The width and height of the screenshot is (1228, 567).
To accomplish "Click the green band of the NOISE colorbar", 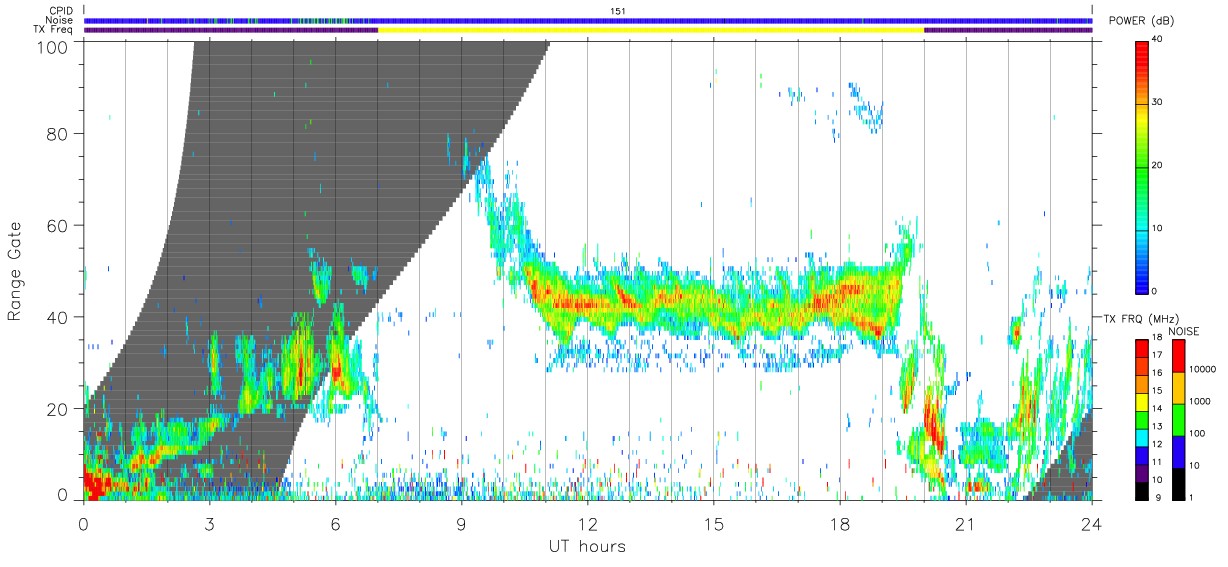I will pos(1177,419).
